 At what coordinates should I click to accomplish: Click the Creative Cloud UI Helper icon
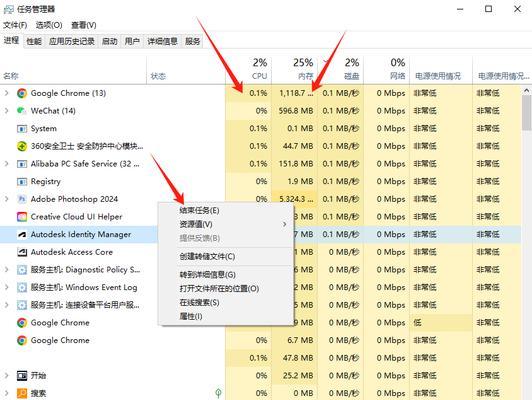pos(22,217)
